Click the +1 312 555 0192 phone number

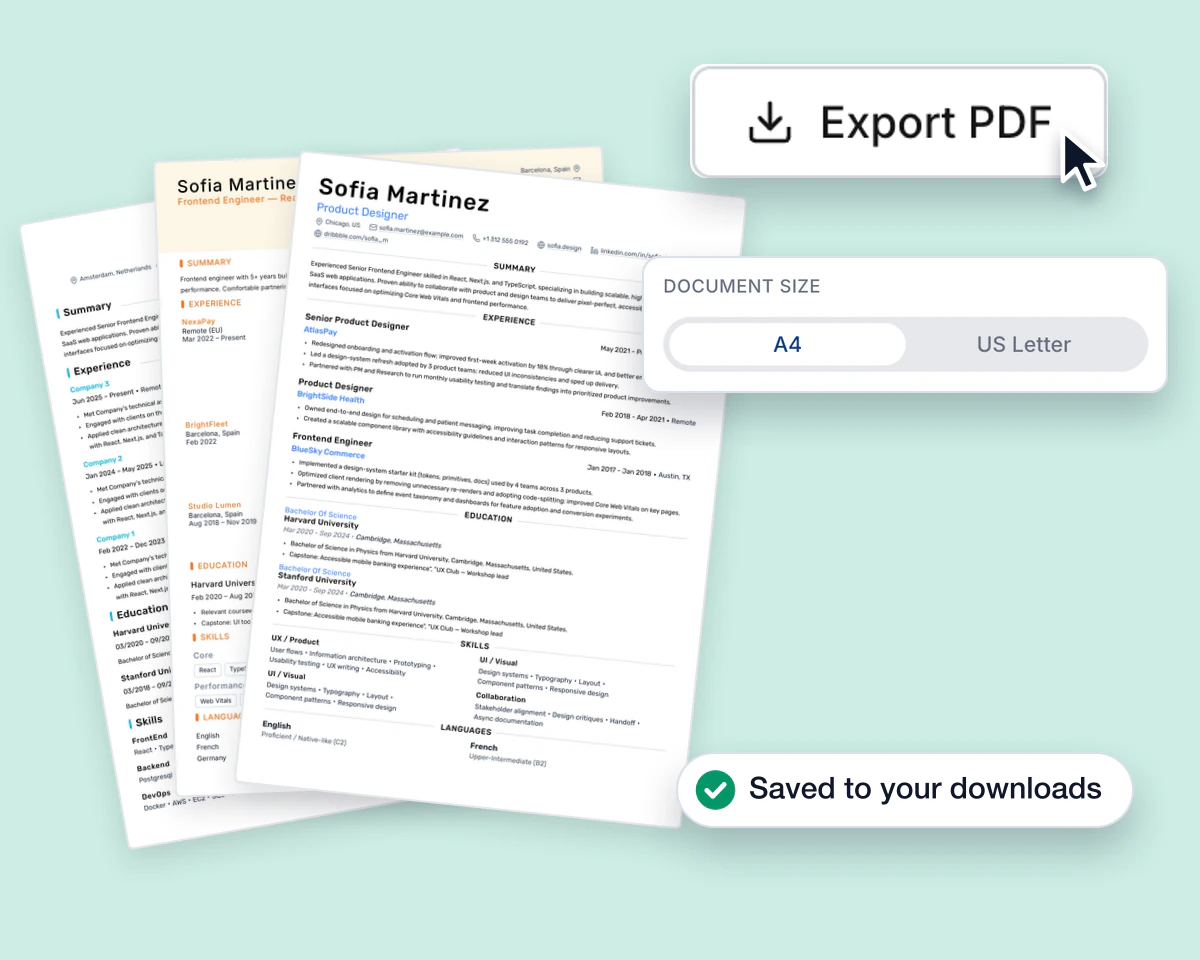[505, 241]
